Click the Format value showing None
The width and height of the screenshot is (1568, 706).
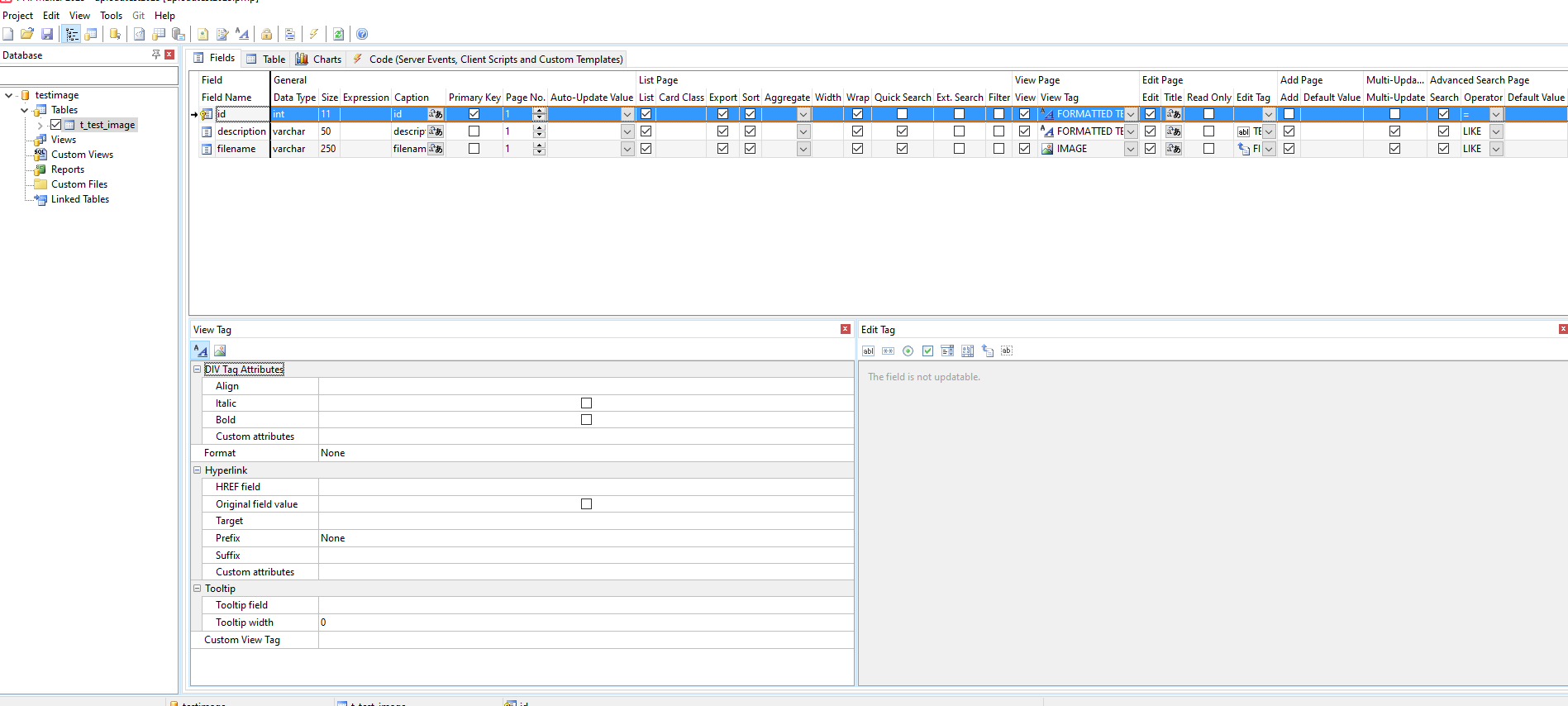(586, 453)
